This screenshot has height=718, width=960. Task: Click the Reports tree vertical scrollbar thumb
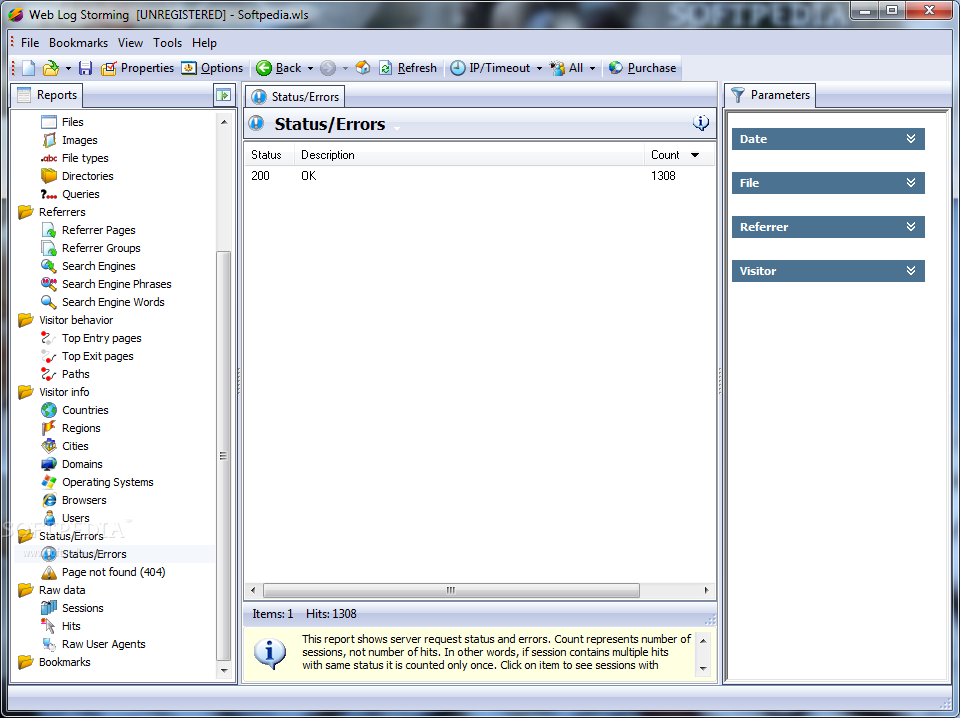click(x=223, y=455)
